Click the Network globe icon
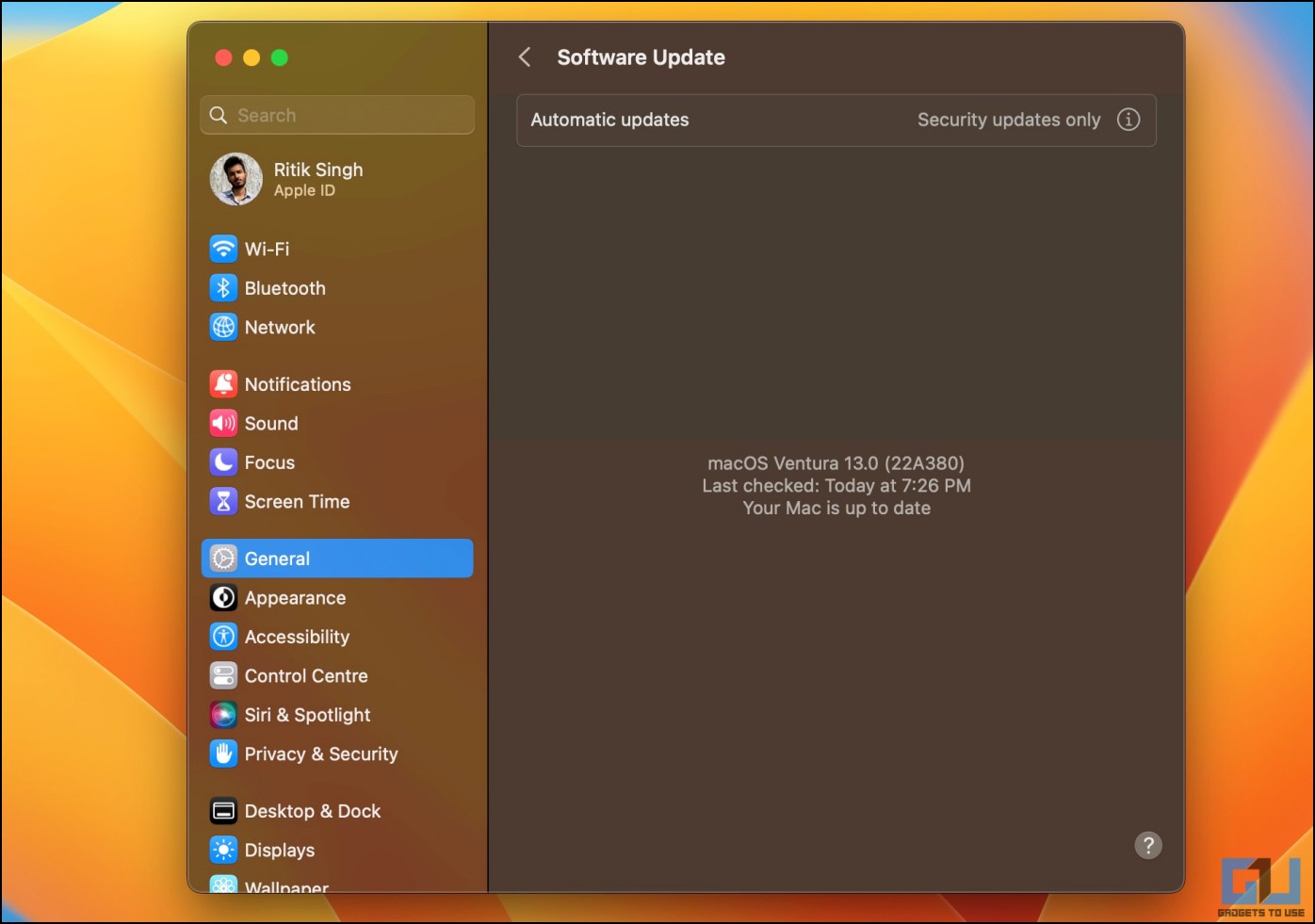The image size is (1315, 924). click(x=223, y=327)
